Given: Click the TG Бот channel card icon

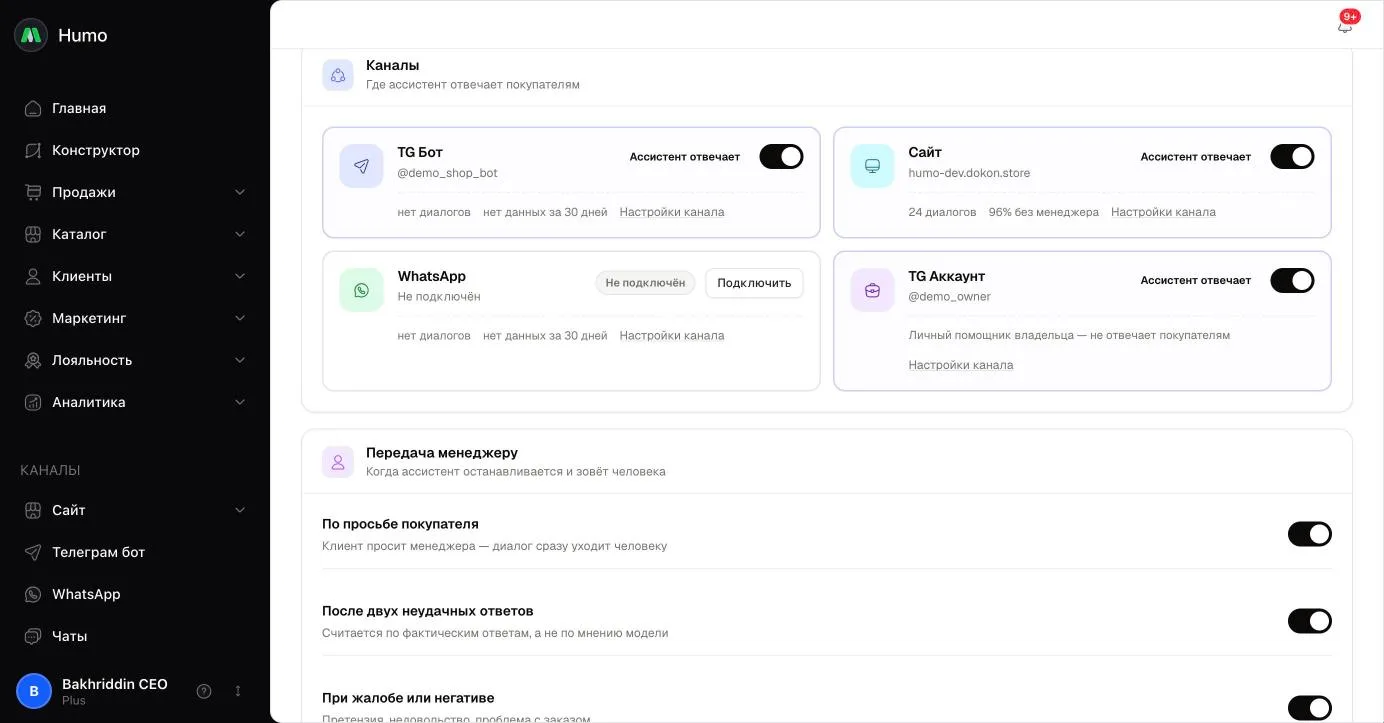Looking at the screenshot, I should (x=361, y=166).
